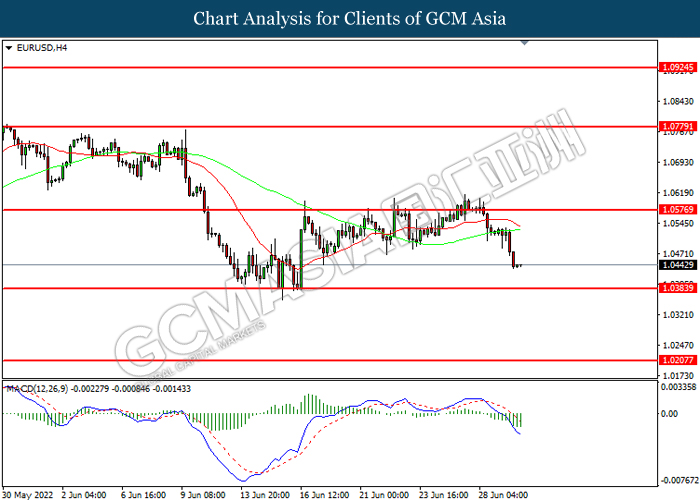Viewport: 700px width, 500px height.
Task: Click the 1.02470 price axis value
Action: tap(678, 345)
